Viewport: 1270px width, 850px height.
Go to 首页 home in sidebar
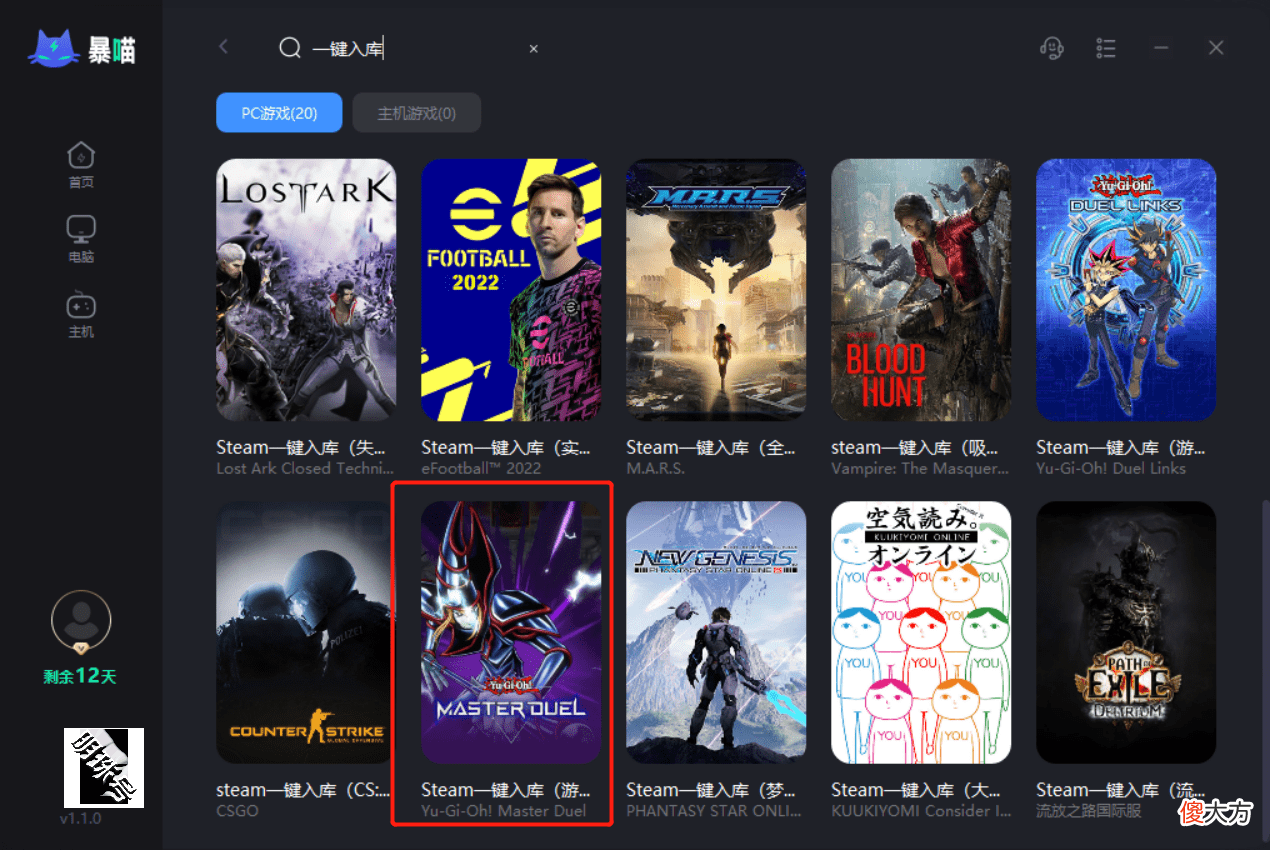click(81, 165)
